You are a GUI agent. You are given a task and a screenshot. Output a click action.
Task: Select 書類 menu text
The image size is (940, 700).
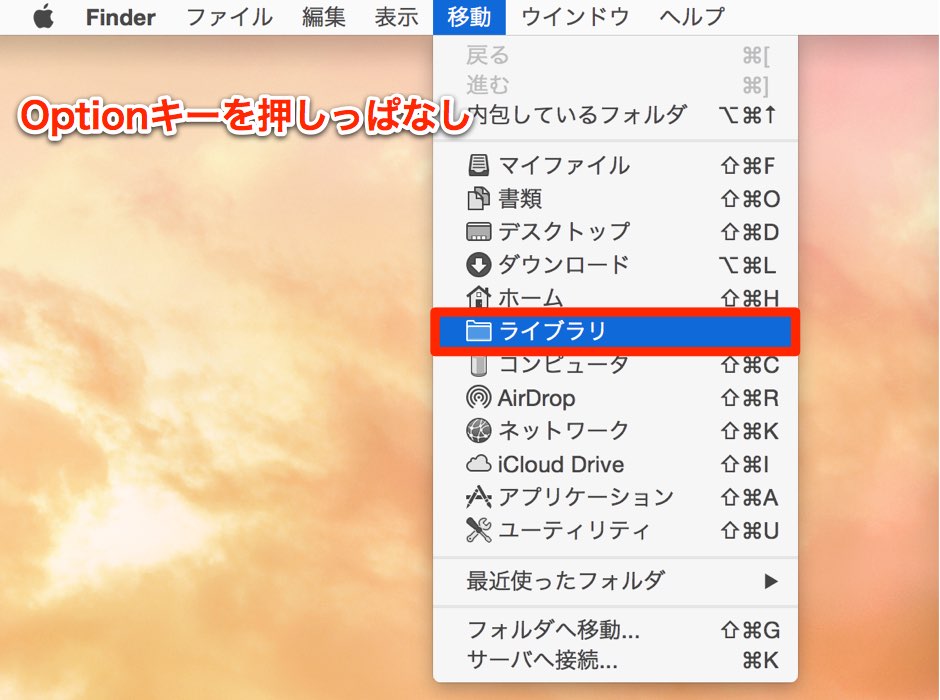click(520, 198)
